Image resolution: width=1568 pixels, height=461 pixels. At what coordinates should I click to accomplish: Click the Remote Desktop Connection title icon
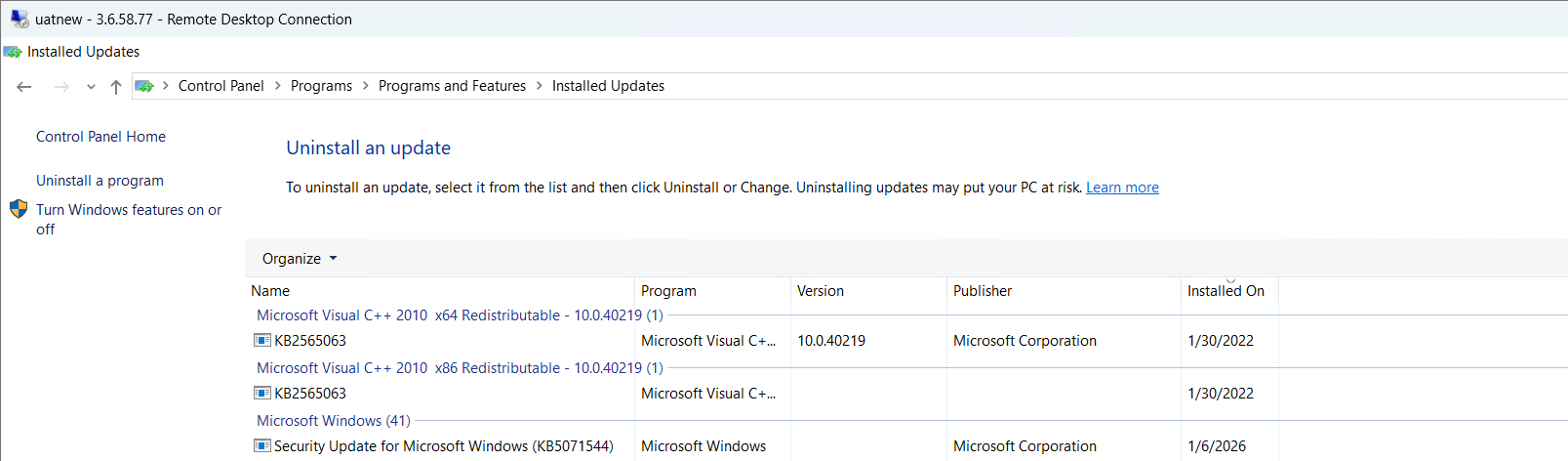(20, 19)
